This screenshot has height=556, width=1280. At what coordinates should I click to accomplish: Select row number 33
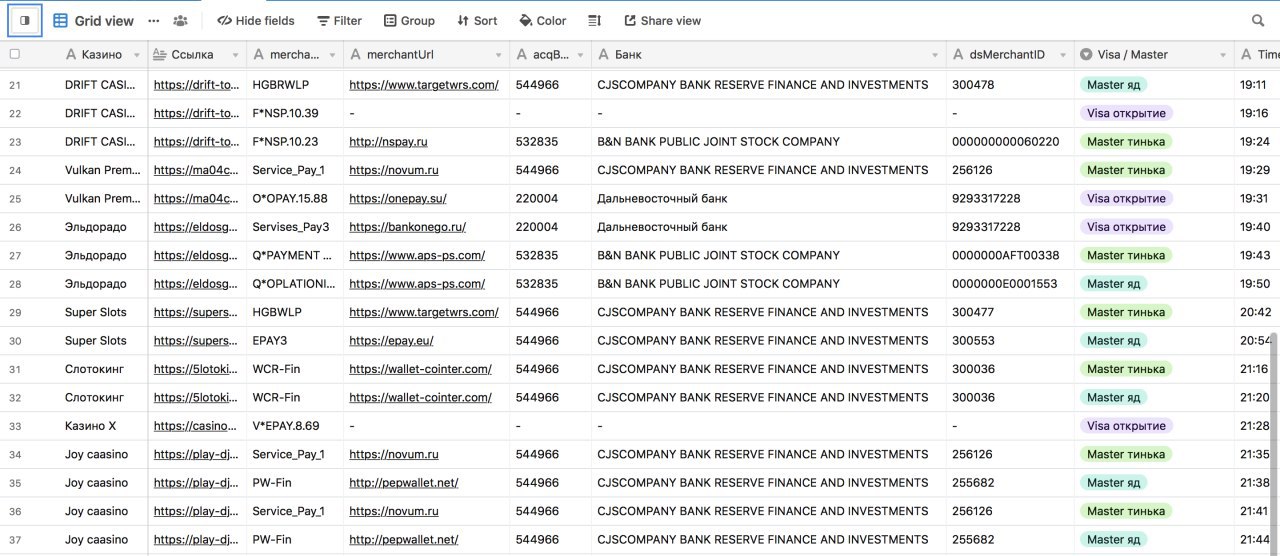point(14,426)
